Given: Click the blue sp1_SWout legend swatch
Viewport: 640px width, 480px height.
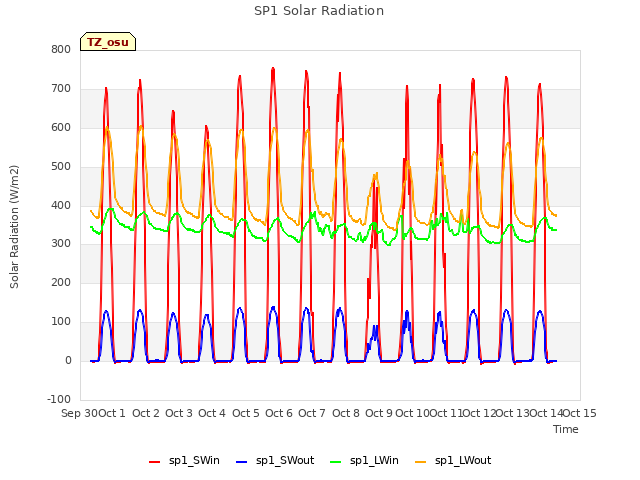Looking at the screenshot, I should 242,462.
